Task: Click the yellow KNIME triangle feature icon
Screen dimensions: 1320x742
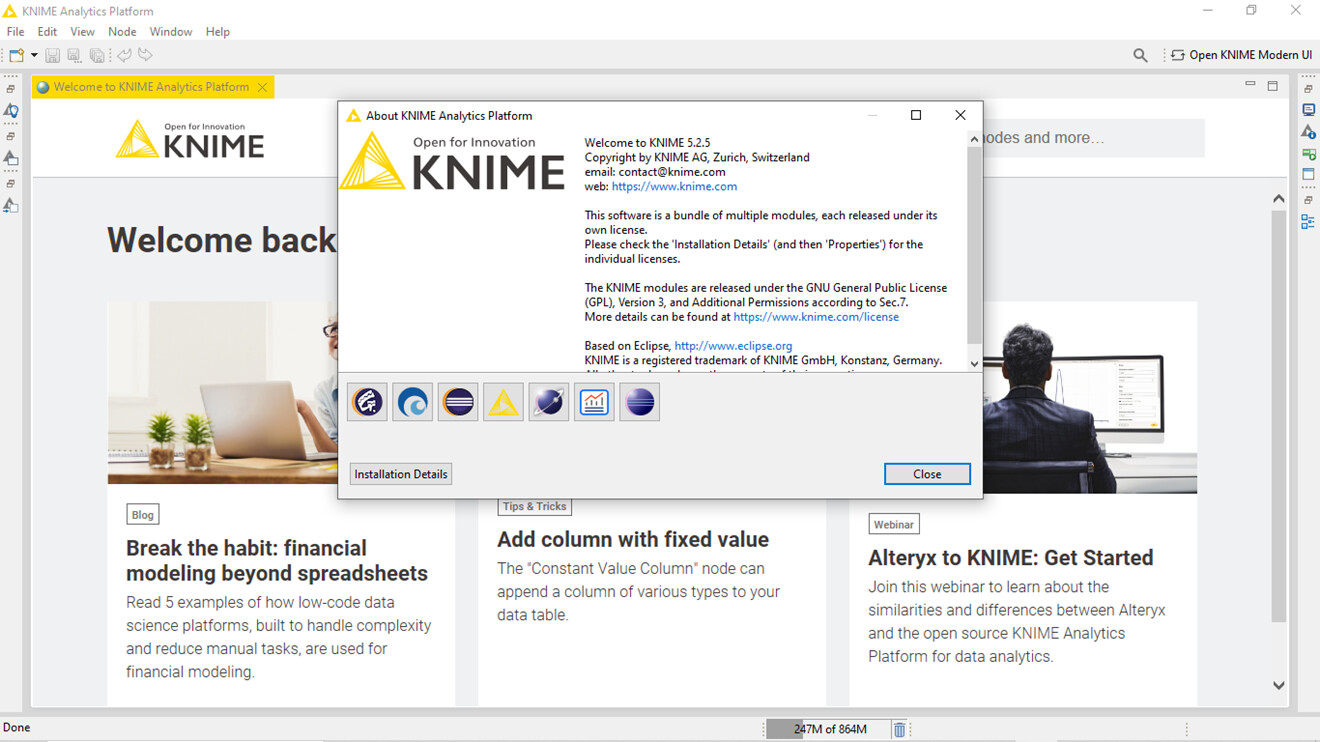Action: pos(503,402)
